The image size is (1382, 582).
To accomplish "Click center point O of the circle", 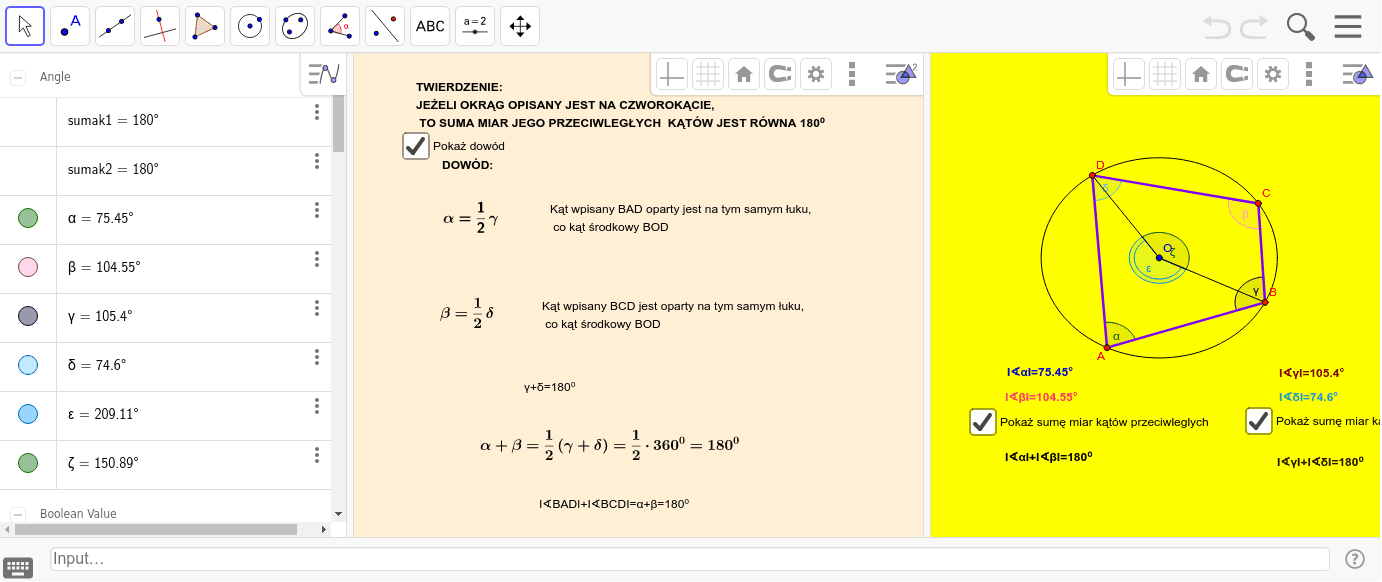I will [x=1159, y=257].
